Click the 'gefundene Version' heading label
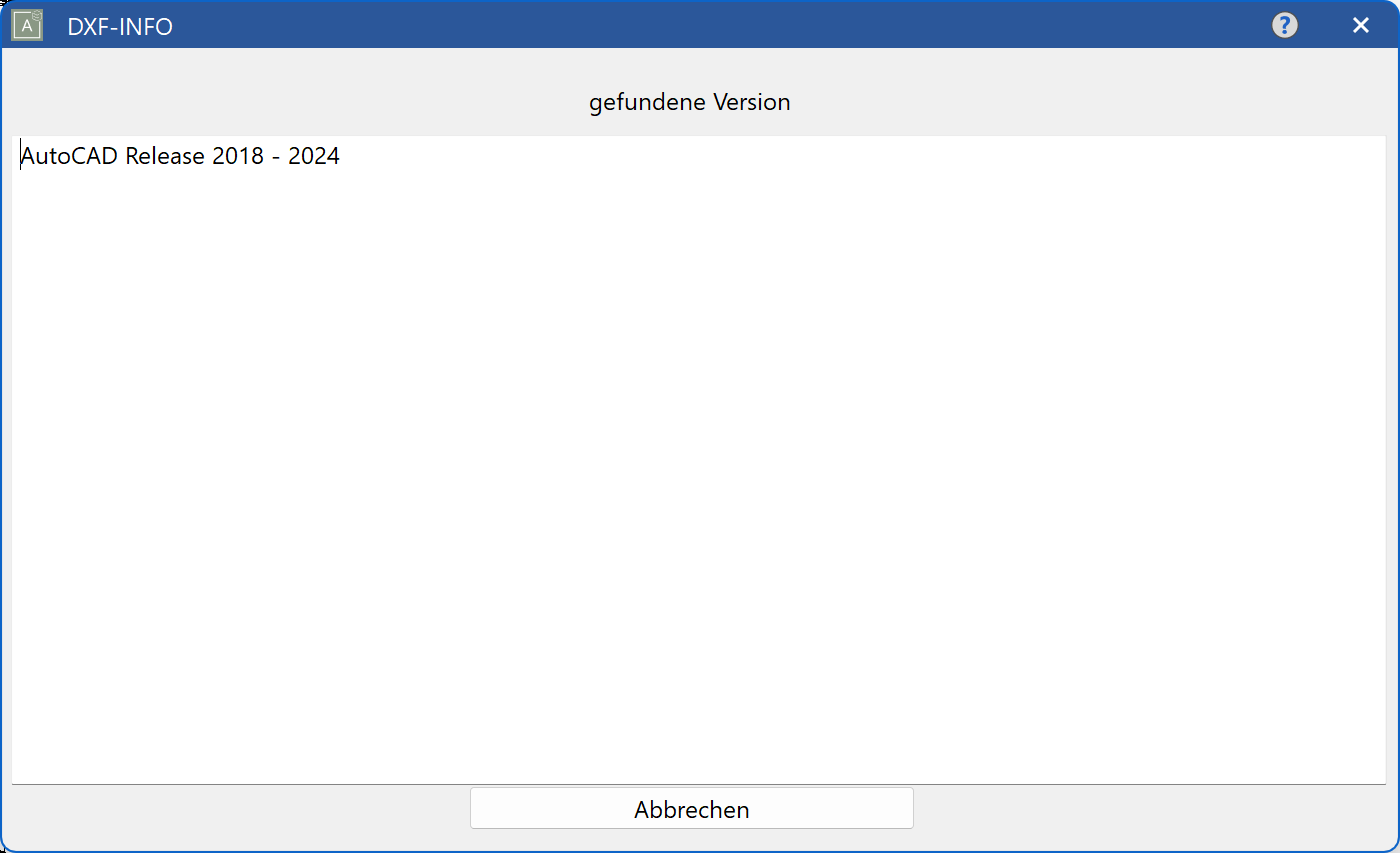The width and height of the screenshot is (1400, 853). 689,102
